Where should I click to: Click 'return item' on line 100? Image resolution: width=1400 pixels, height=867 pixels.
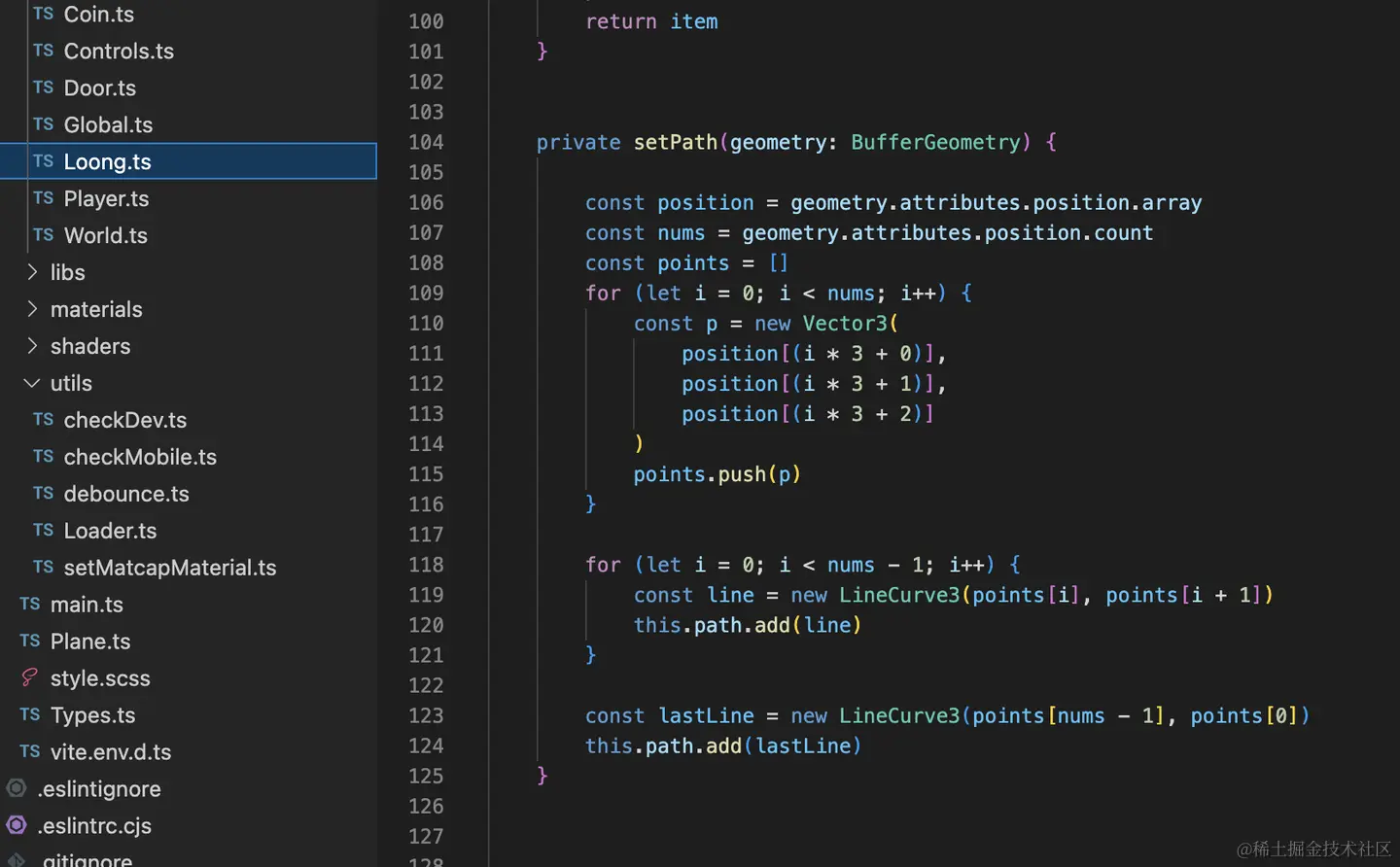[x=651, y=22]
